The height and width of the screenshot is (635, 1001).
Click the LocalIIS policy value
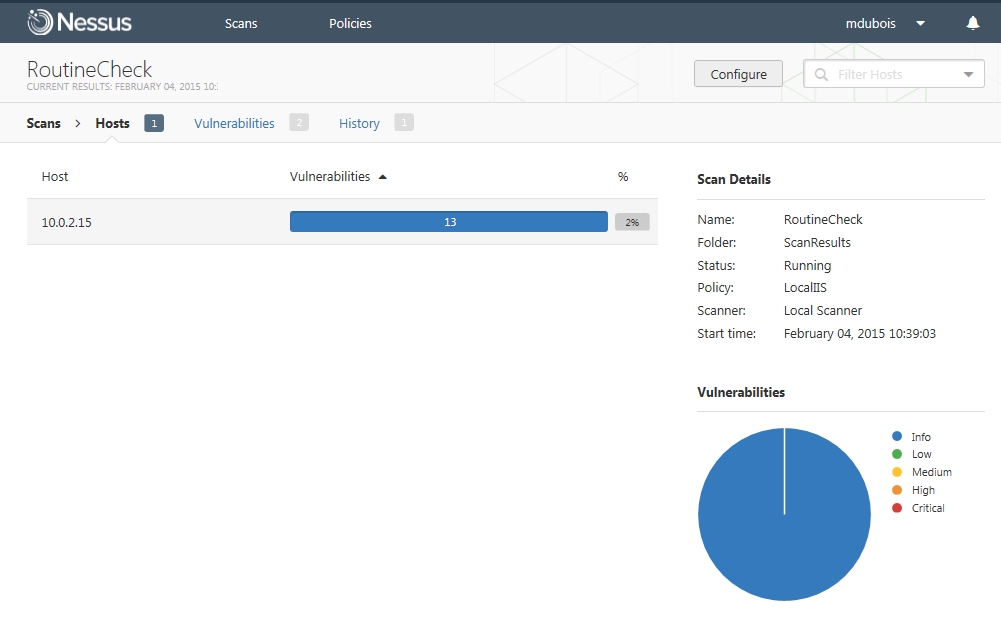(805, 288)
